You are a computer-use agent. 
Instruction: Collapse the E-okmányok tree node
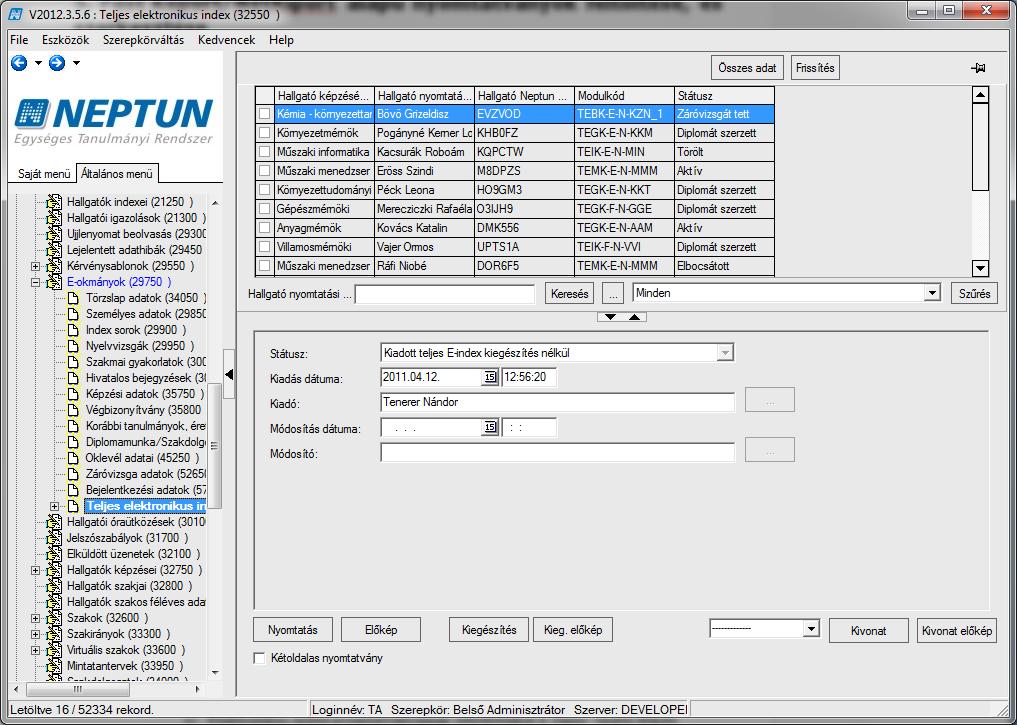tap(36, 282)
